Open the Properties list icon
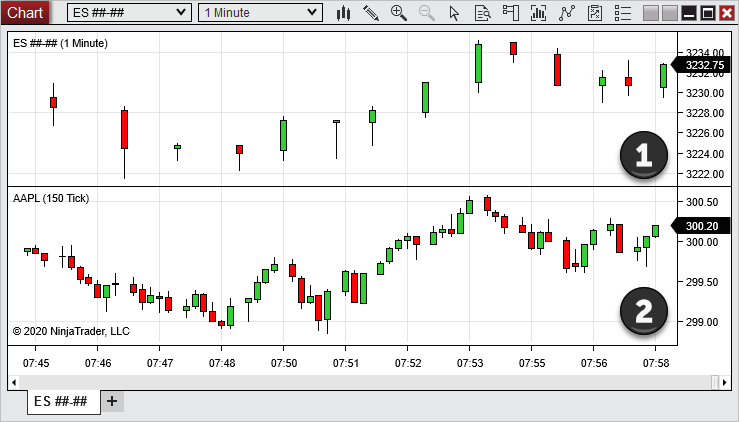Viewport: 739px width, 422px height. pos(622,13)
